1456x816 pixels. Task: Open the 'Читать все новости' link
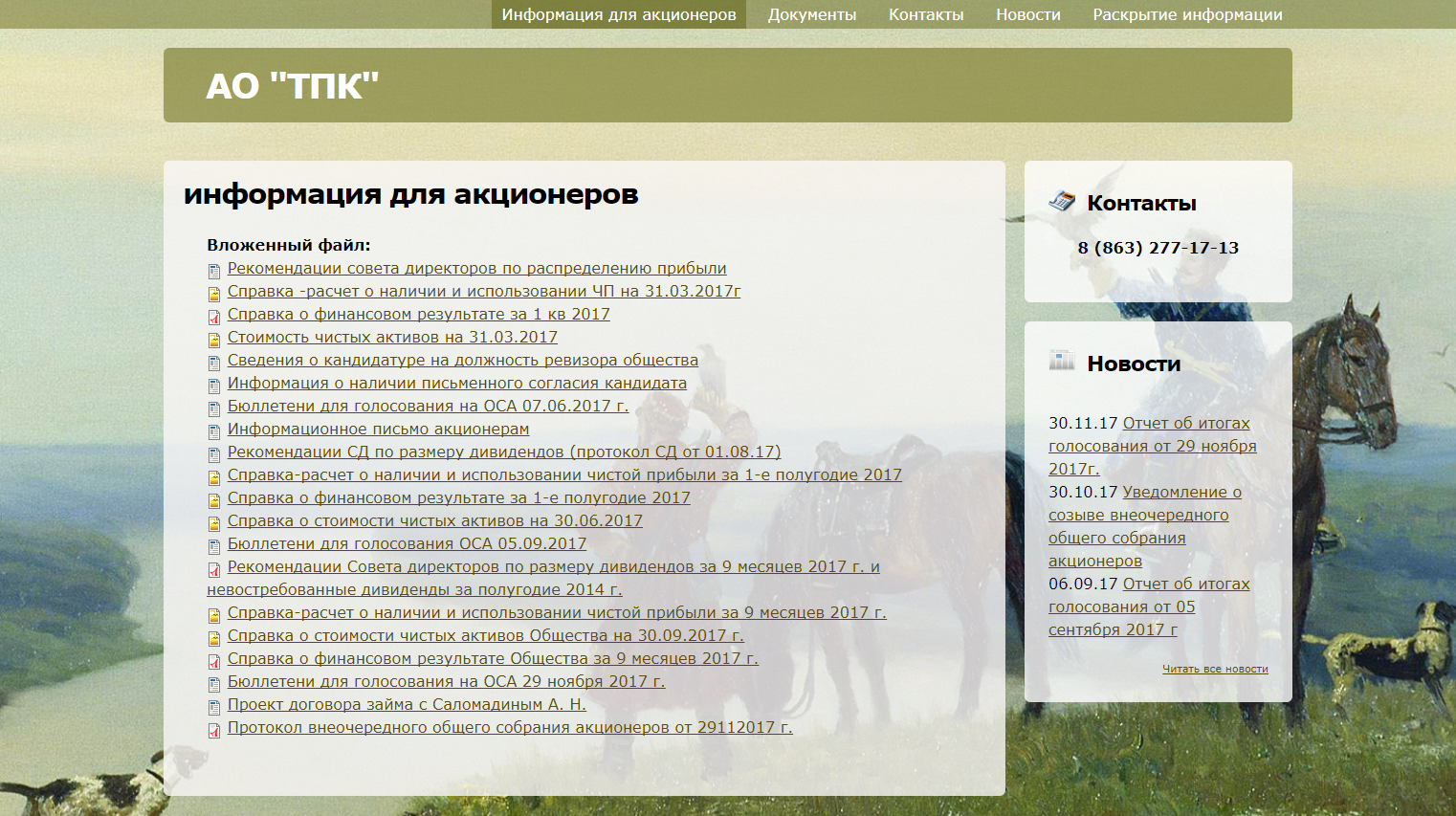pos(1215,669)
